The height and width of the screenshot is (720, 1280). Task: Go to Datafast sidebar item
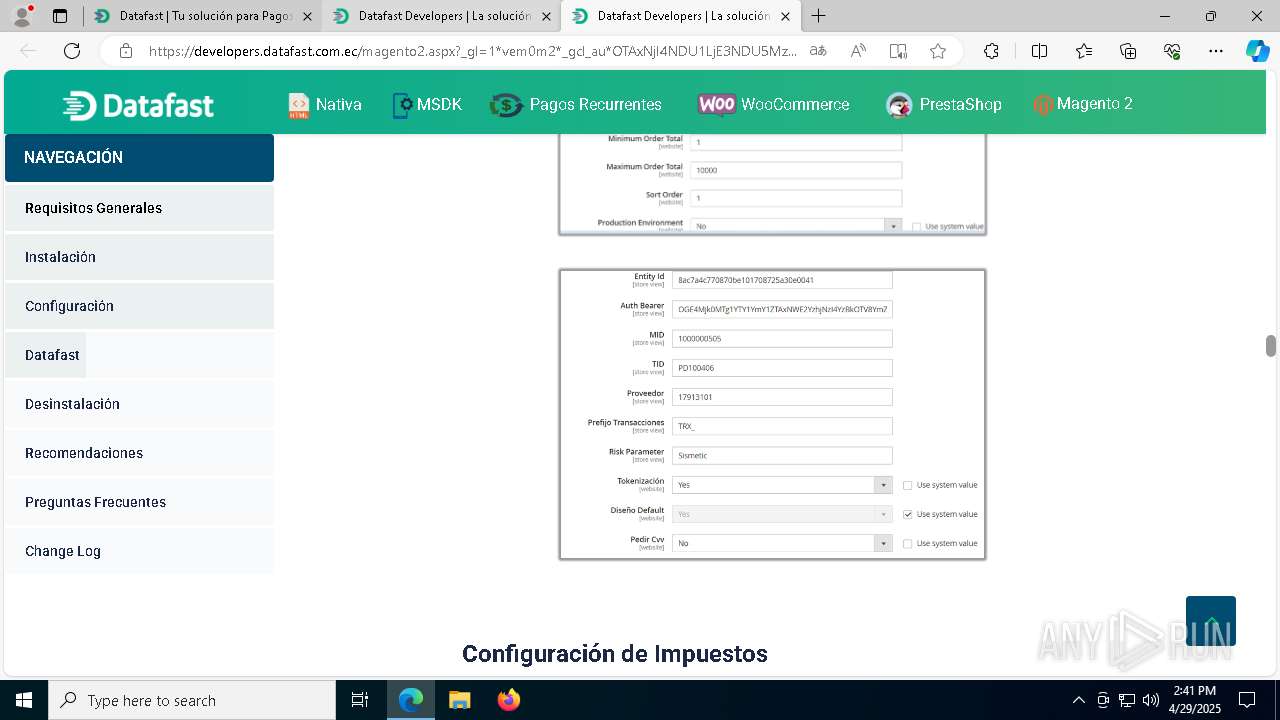pos(45,355)
